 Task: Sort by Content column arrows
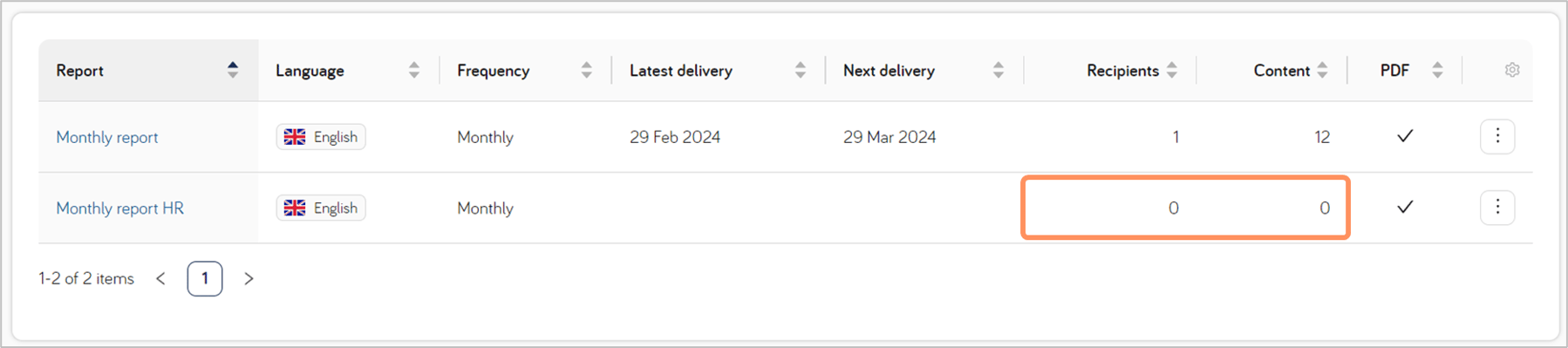coord(1323,70)
